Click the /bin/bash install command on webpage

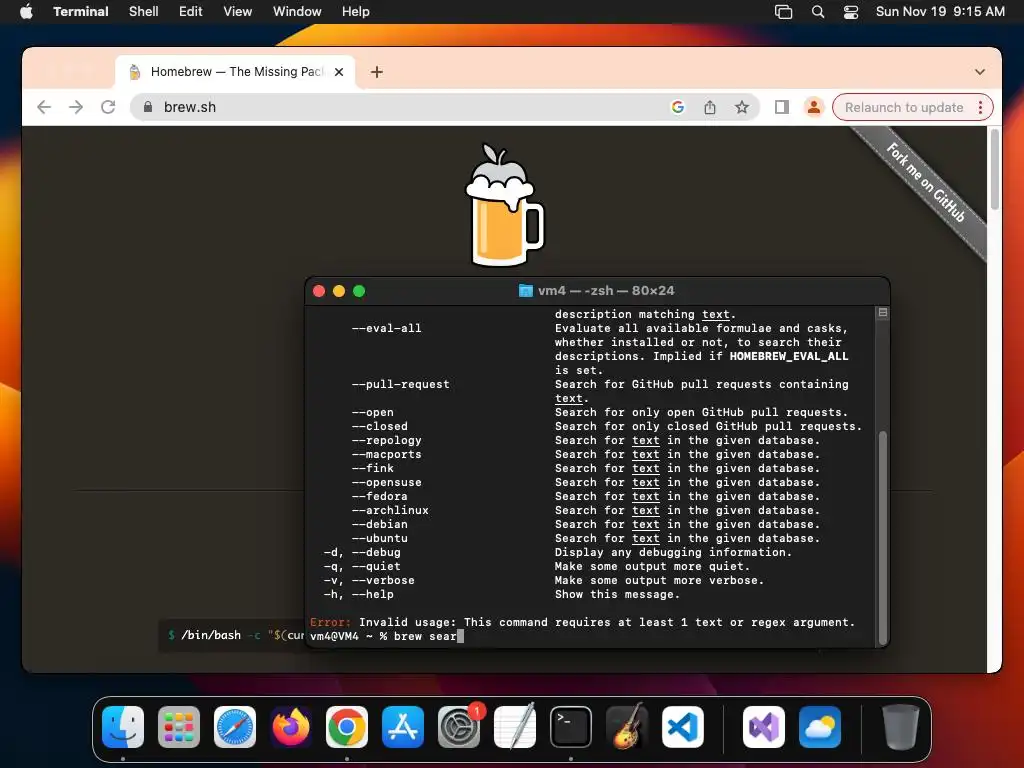tap(232, 635)
